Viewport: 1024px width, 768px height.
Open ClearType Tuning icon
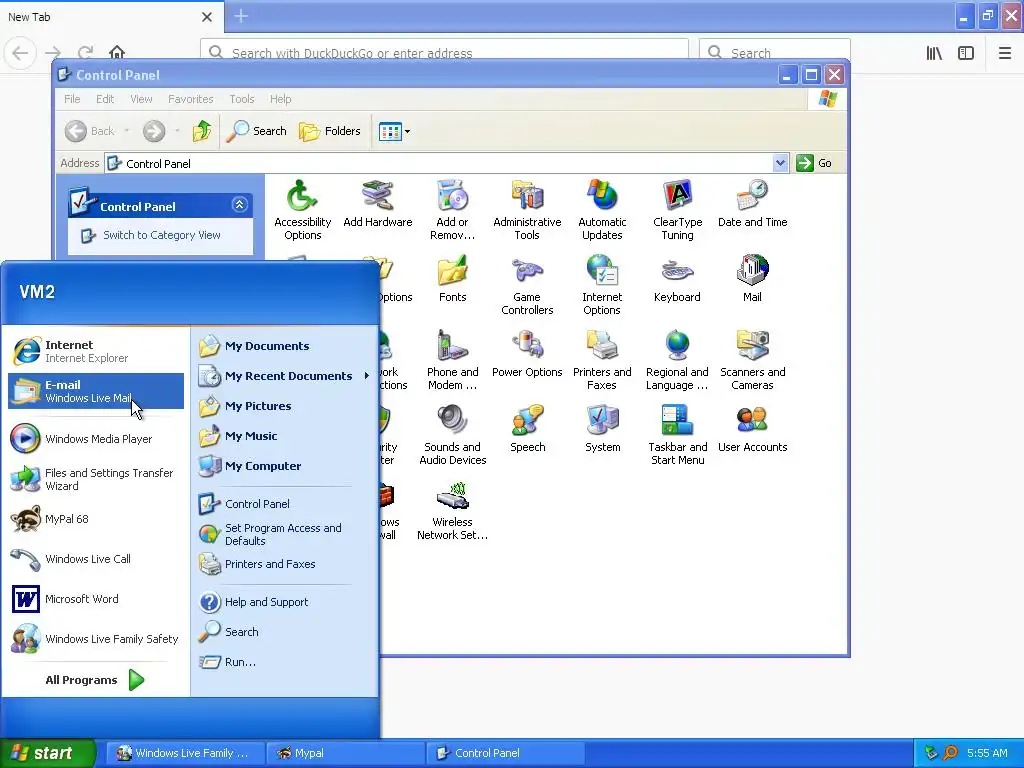coord(677,209)
